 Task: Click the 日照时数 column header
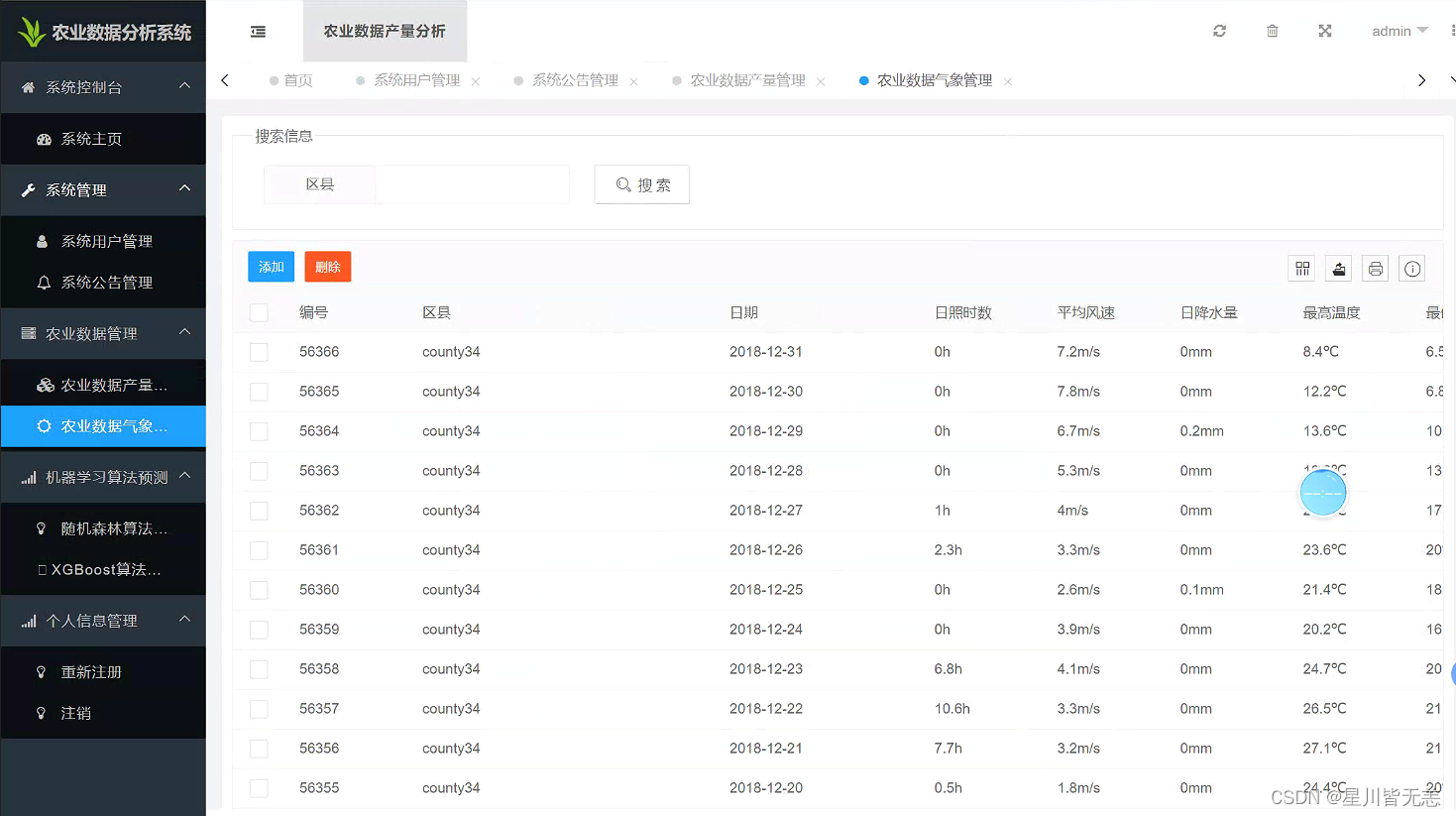coord(962,312)
